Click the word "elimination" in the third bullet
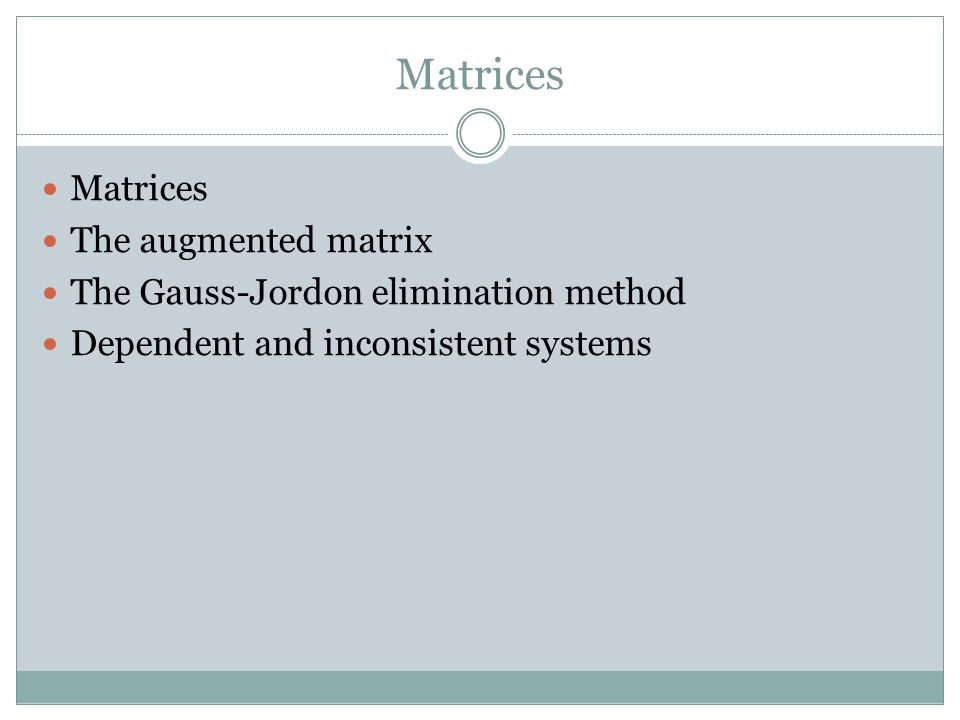 coord(463,292)
